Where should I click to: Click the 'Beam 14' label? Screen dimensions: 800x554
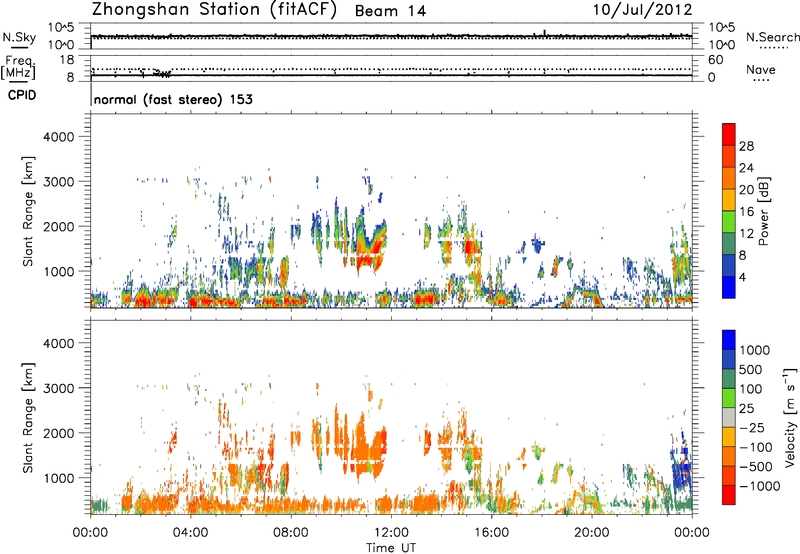[x=390, y=11]
